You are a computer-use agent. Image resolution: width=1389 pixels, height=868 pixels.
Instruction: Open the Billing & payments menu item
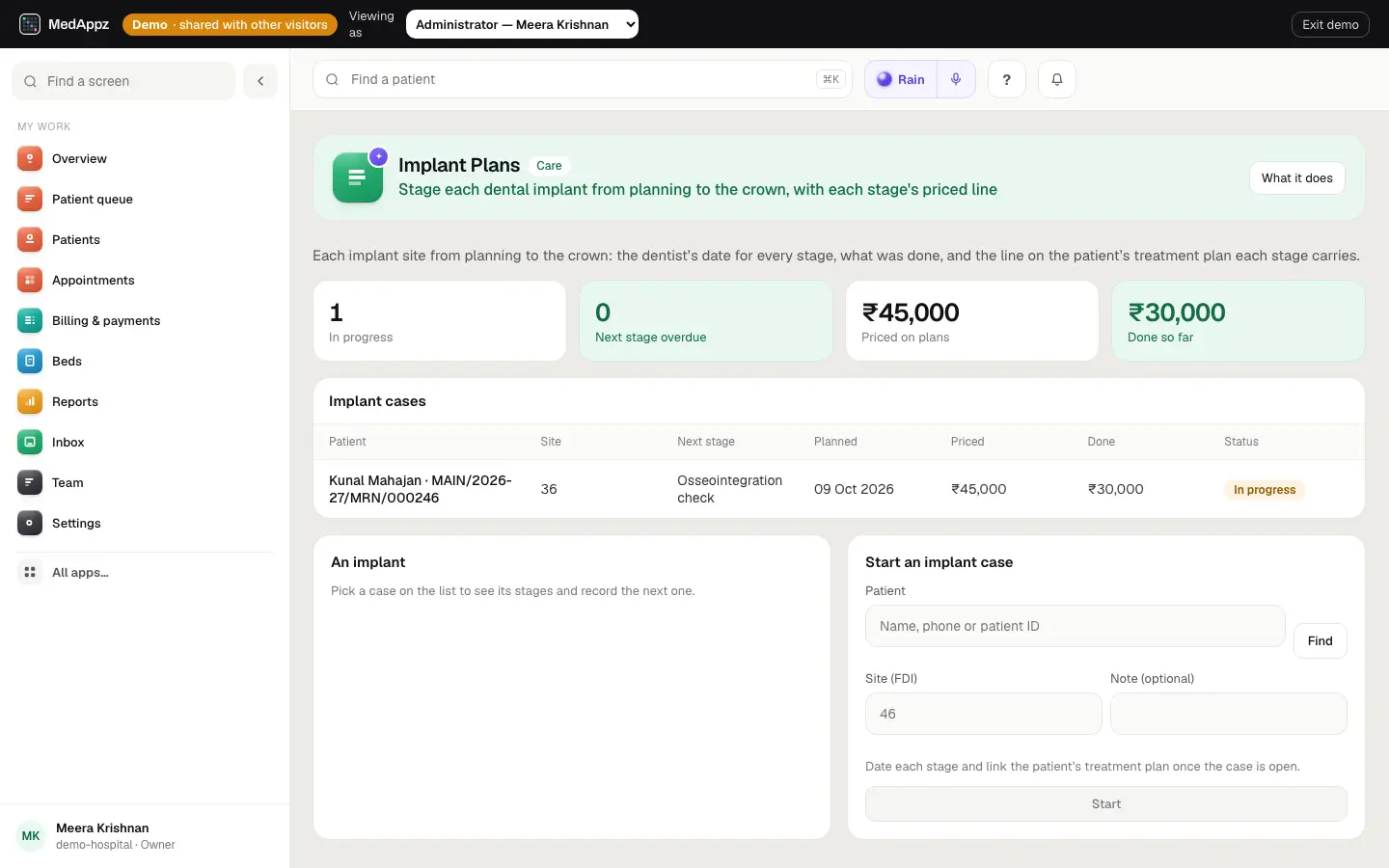tap(145, 321)
